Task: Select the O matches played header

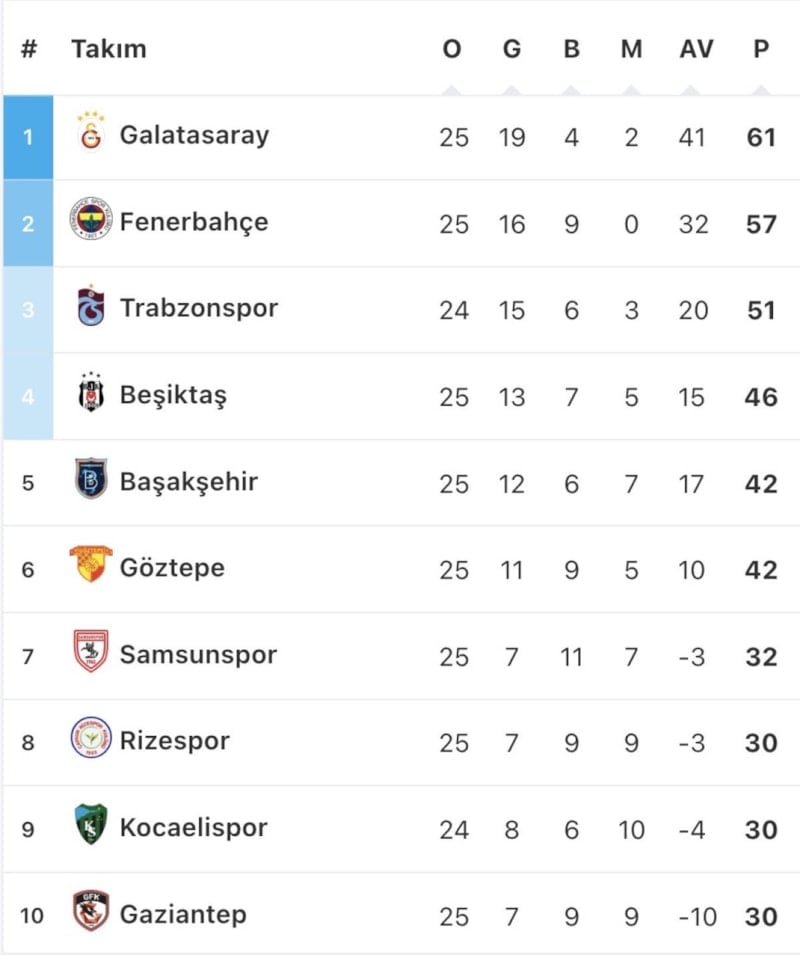Action: (x=452, y=49)
